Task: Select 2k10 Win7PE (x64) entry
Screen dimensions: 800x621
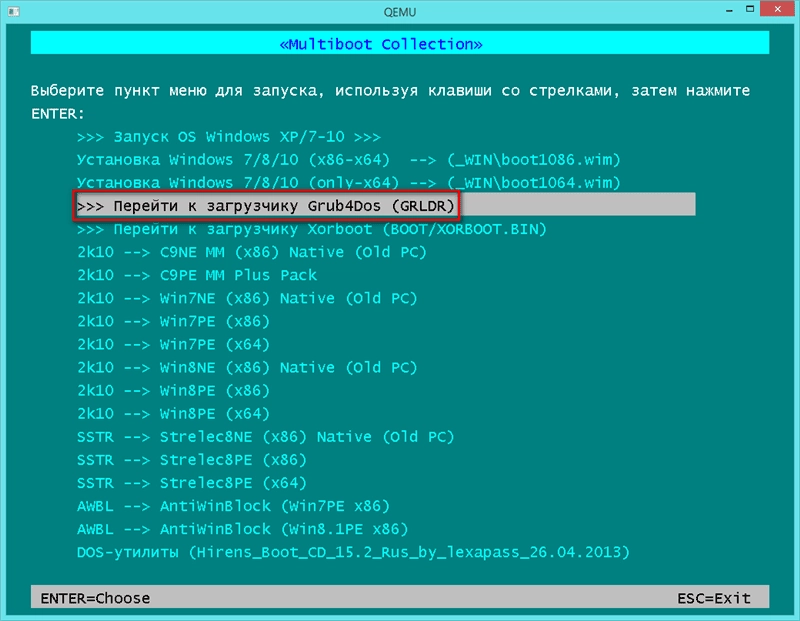Action: click(x=173, y=344)
